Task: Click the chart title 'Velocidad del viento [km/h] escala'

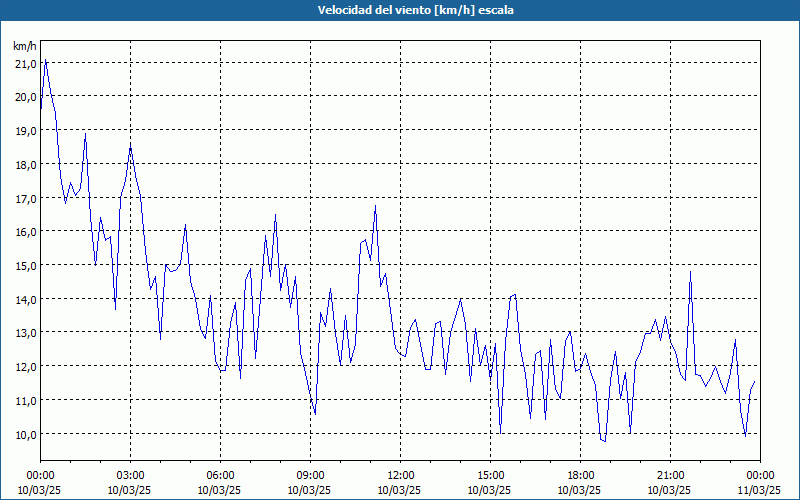Action: click(415, 10)
